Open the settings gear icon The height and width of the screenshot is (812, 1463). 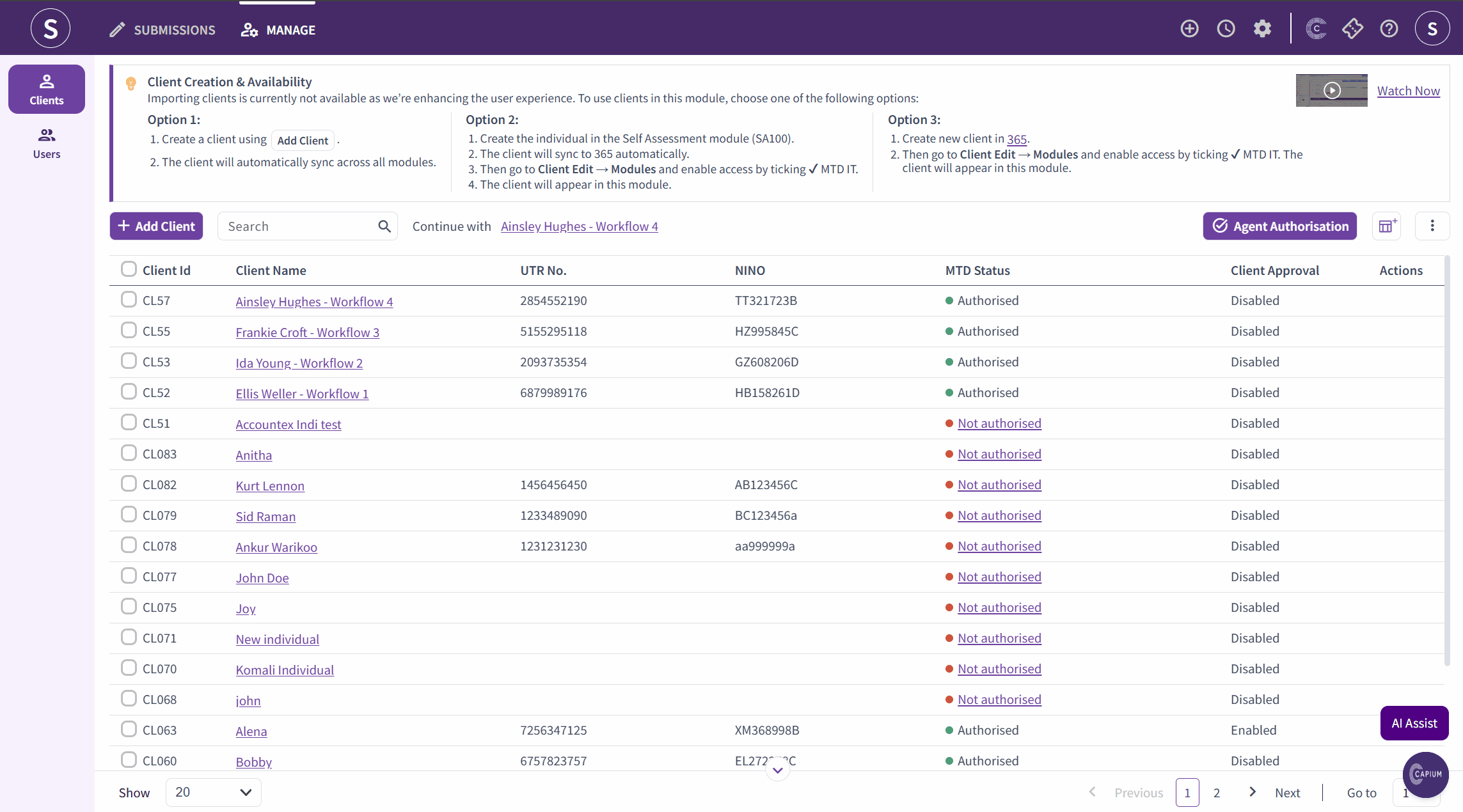[1262, 29]
